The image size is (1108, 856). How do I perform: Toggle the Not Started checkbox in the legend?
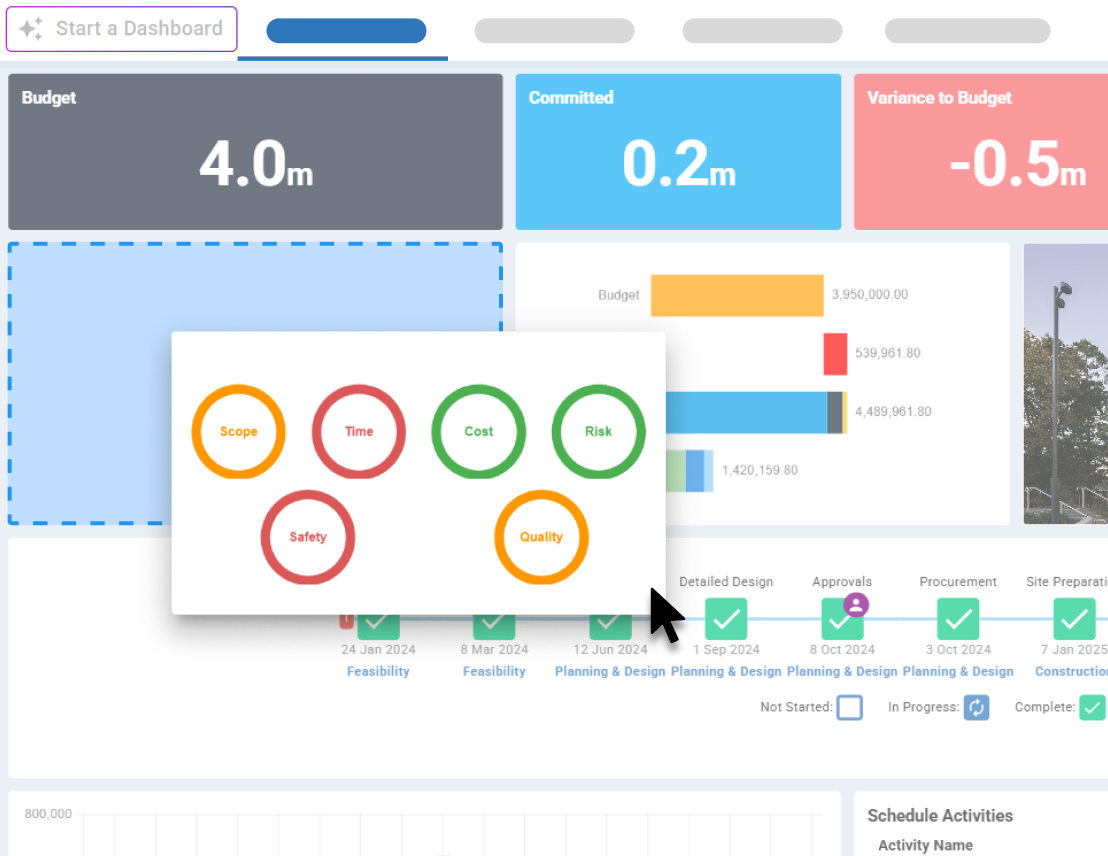[x=850, y=707]
